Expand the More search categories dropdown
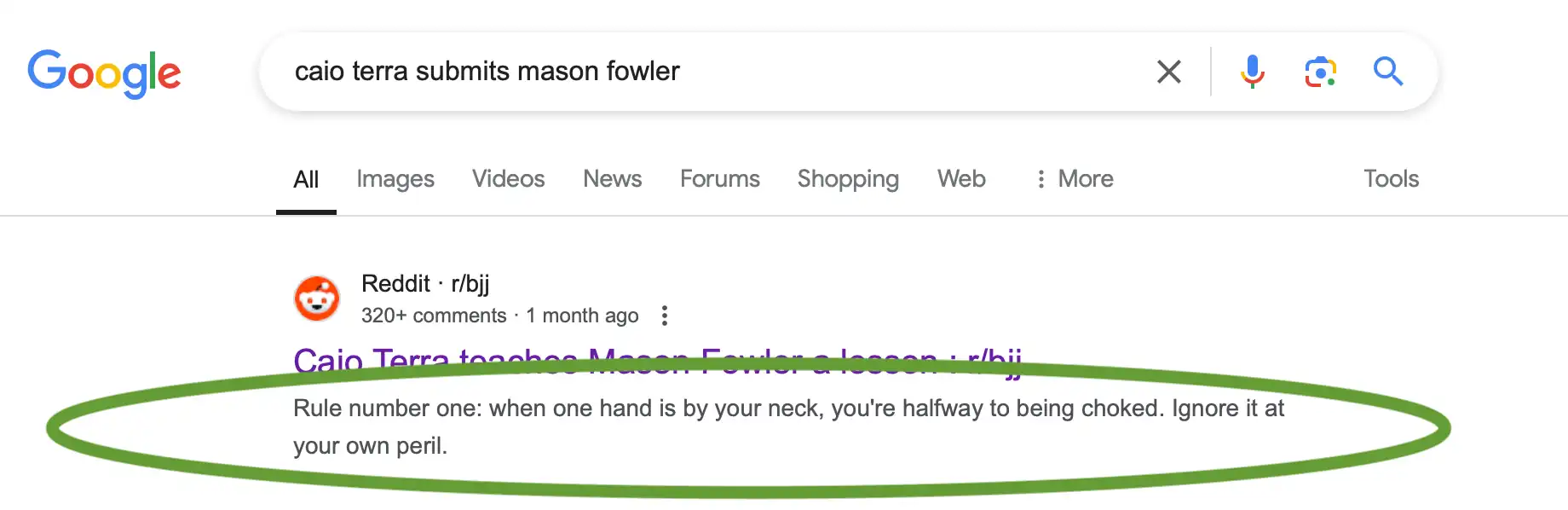The image size is (1568, 510). pos(1085,179)
